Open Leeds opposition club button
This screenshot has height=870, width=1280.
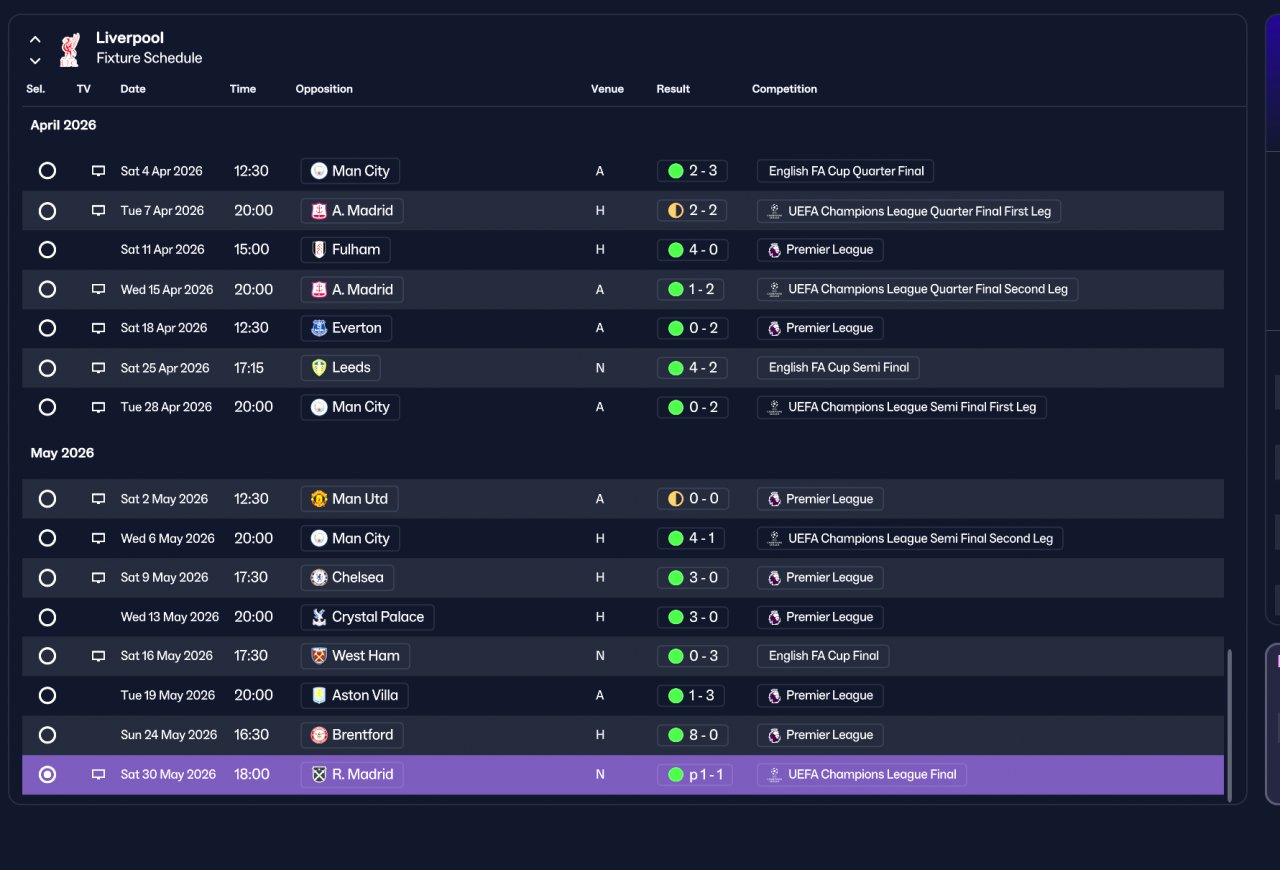pos(340,368)
